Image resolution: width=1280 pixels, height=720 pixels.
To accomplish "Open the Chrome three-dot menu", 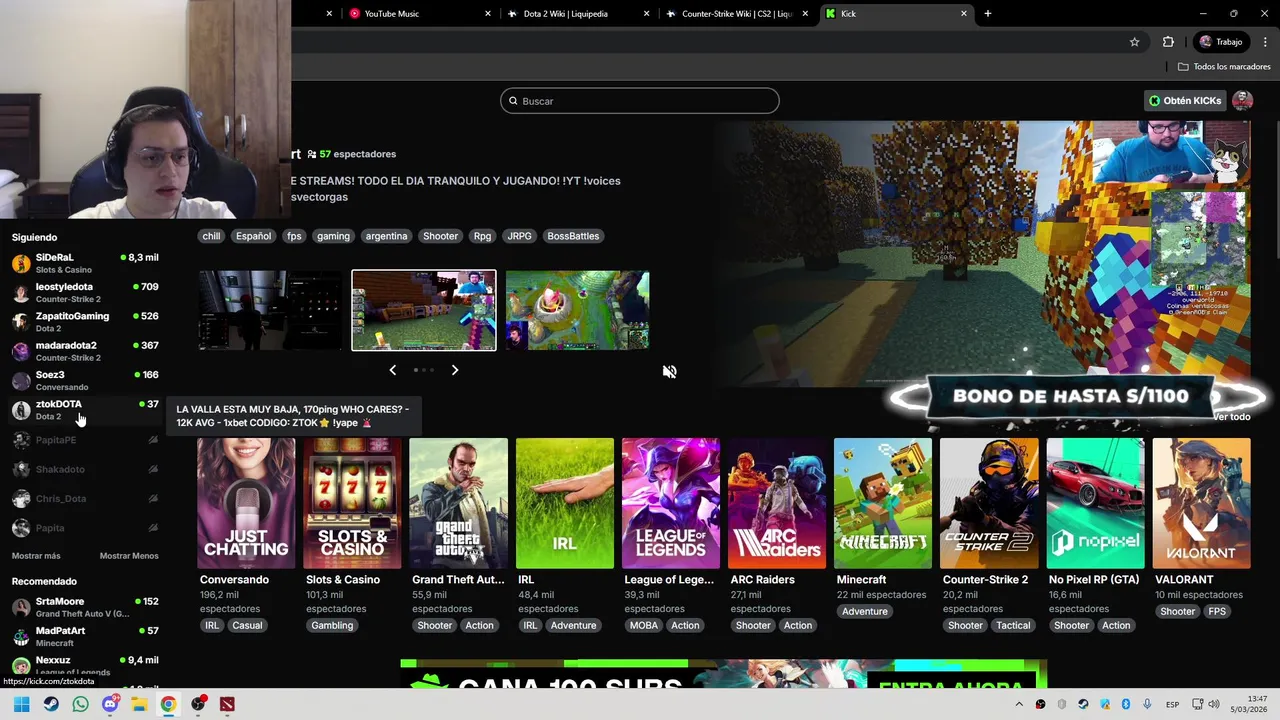I will pos(1265,42).
